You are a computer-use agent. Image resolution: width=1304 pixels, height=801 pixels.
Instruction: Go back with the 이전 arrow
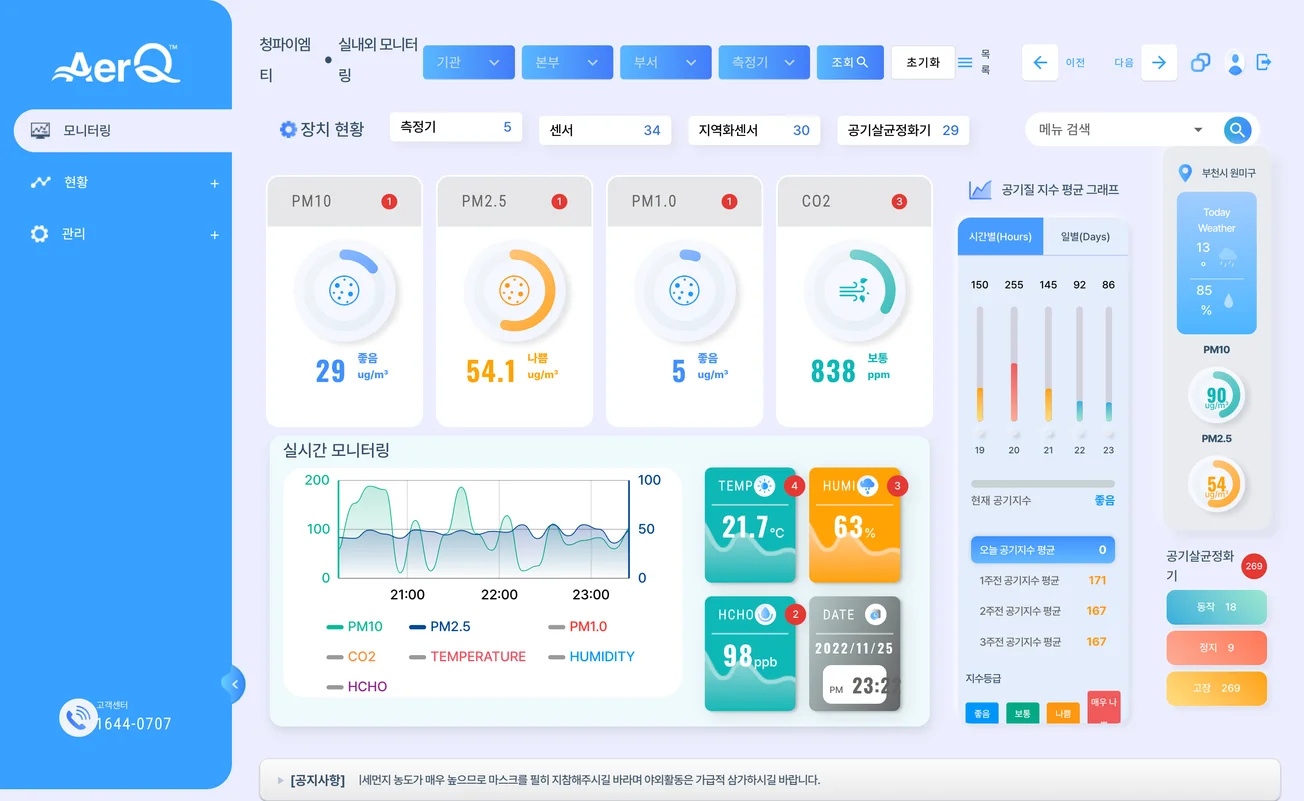(1040, 62)
